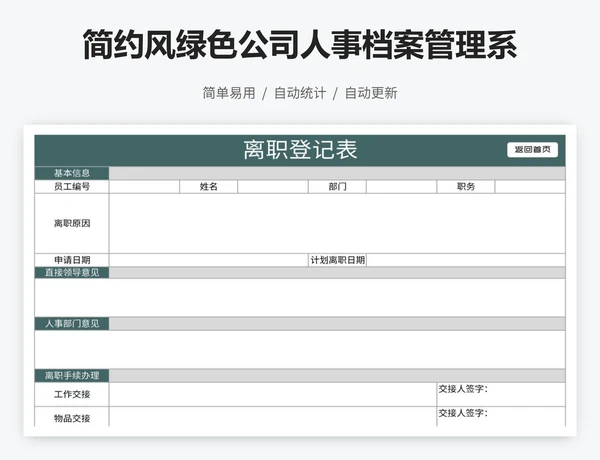Select the input cell right of 部门
This screenshot has width=600, height=460.
pyautogui.click(x=400, y=186)
